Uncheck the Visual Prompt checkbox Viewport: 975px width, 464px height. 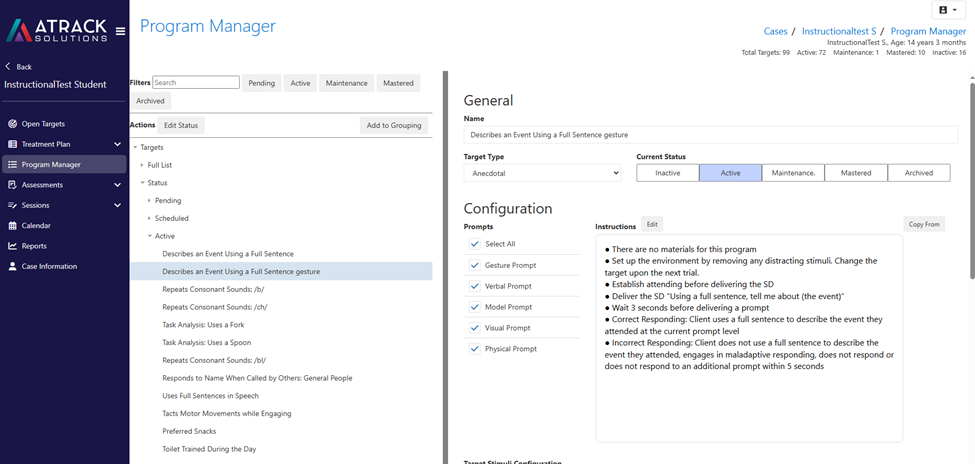pos(475,328)
